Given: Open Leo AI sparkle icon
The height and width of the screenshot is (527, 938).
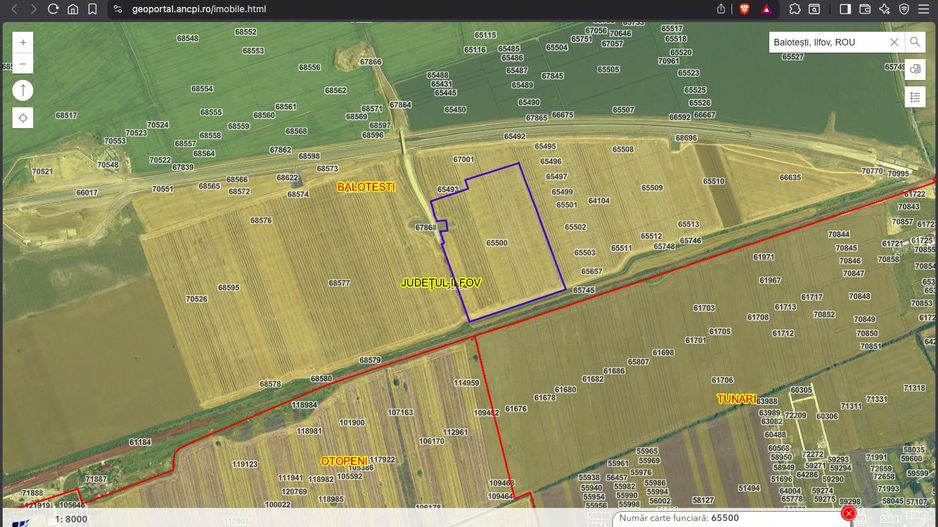Looking at the screenshot, I should click(x=885, y=9).
